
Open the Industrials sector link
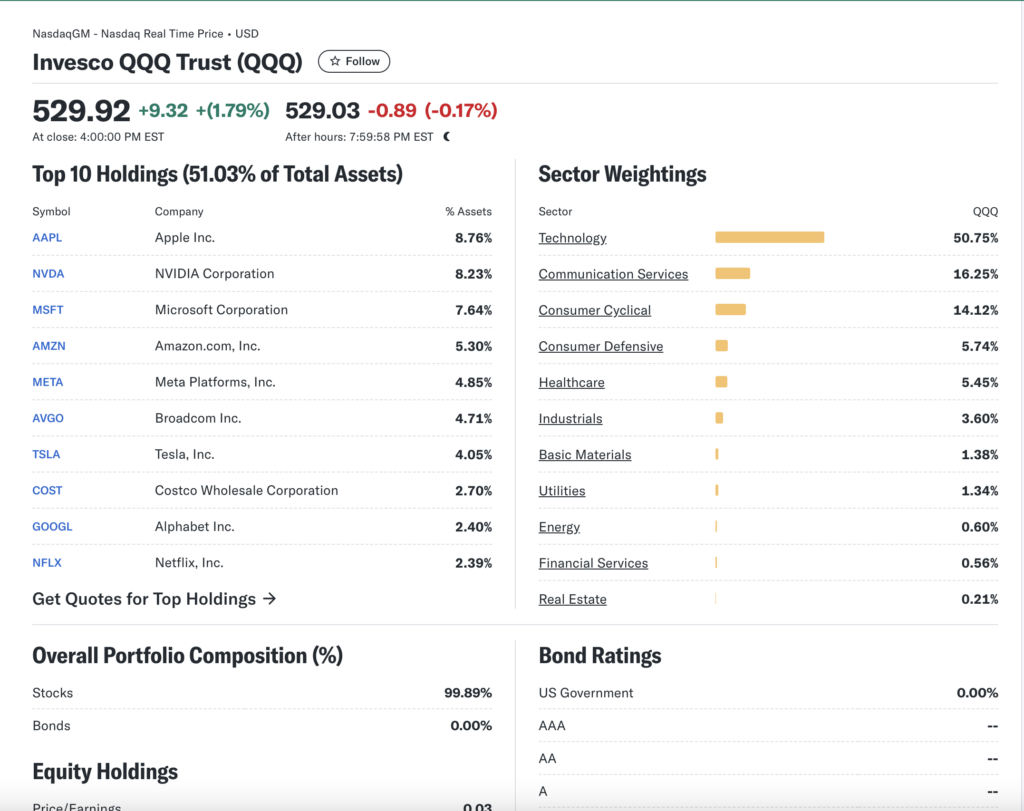coord(571,419)
